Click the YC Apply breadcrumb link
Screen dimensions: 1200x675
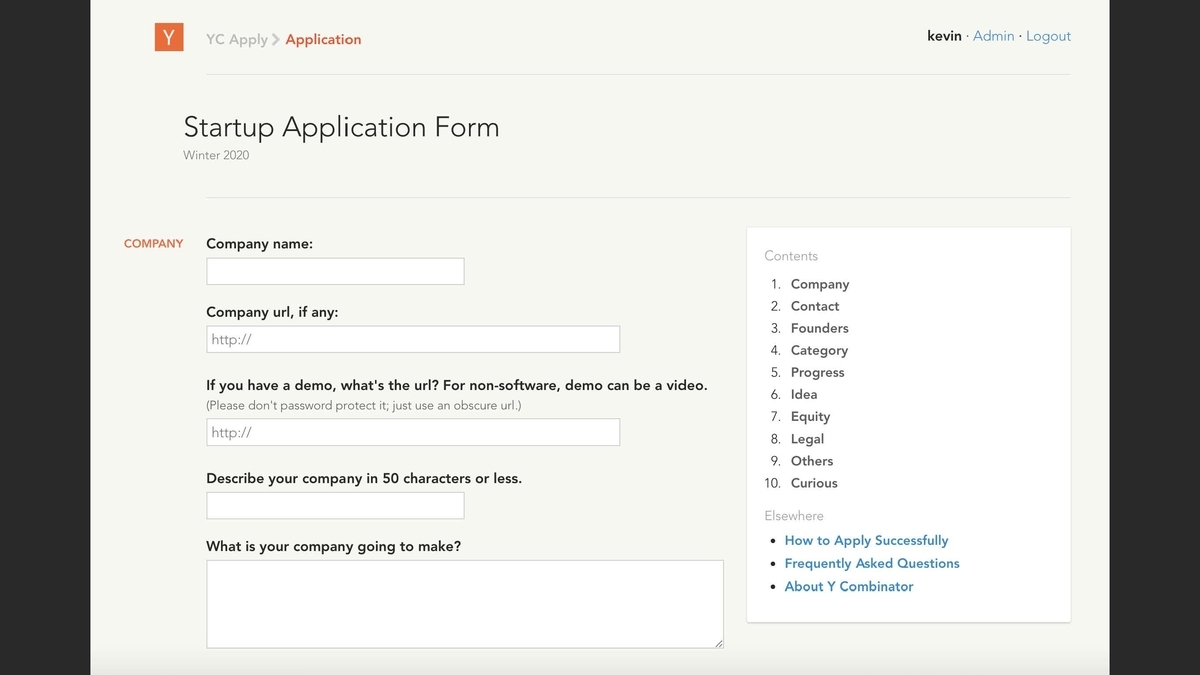pyautogui.click(x=236, y=40)
